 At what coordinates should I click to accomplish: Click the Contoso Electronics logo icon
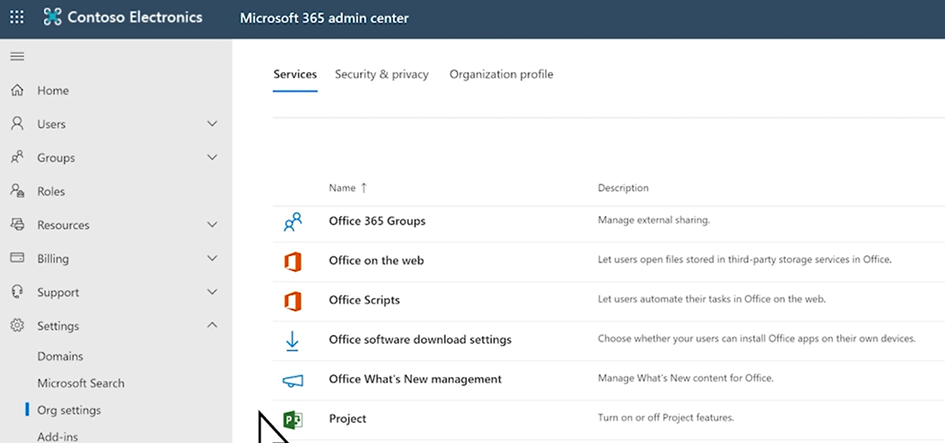(x=52, y=18)
